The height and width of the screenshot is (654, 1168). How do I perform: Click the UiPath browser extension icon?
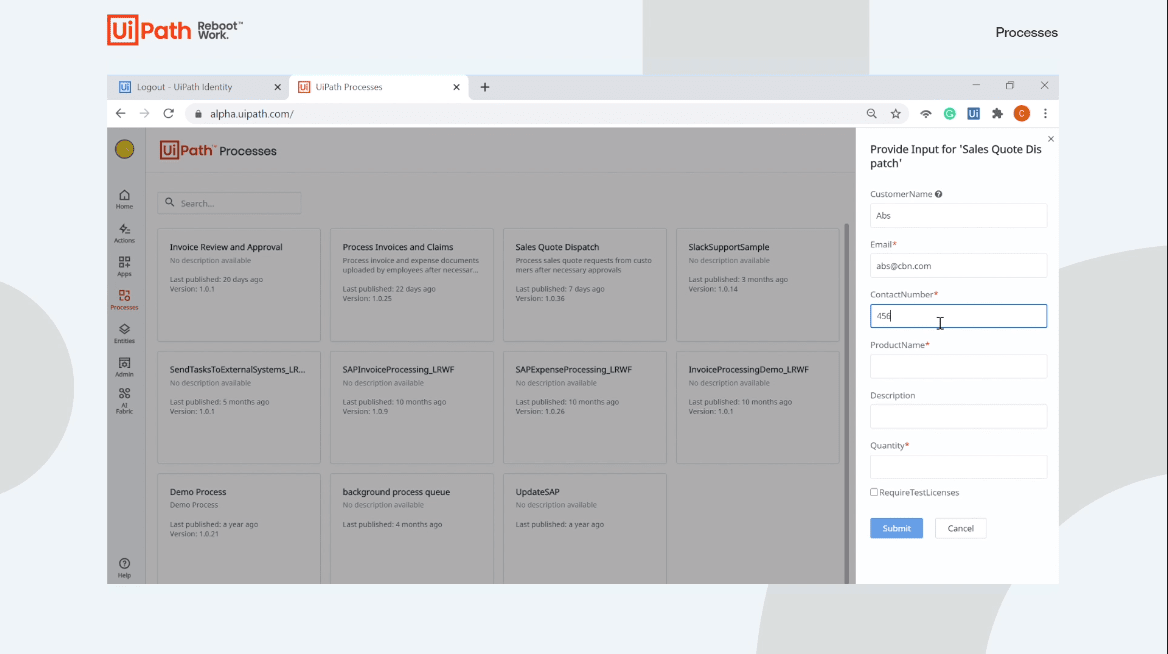coord(973,114)
